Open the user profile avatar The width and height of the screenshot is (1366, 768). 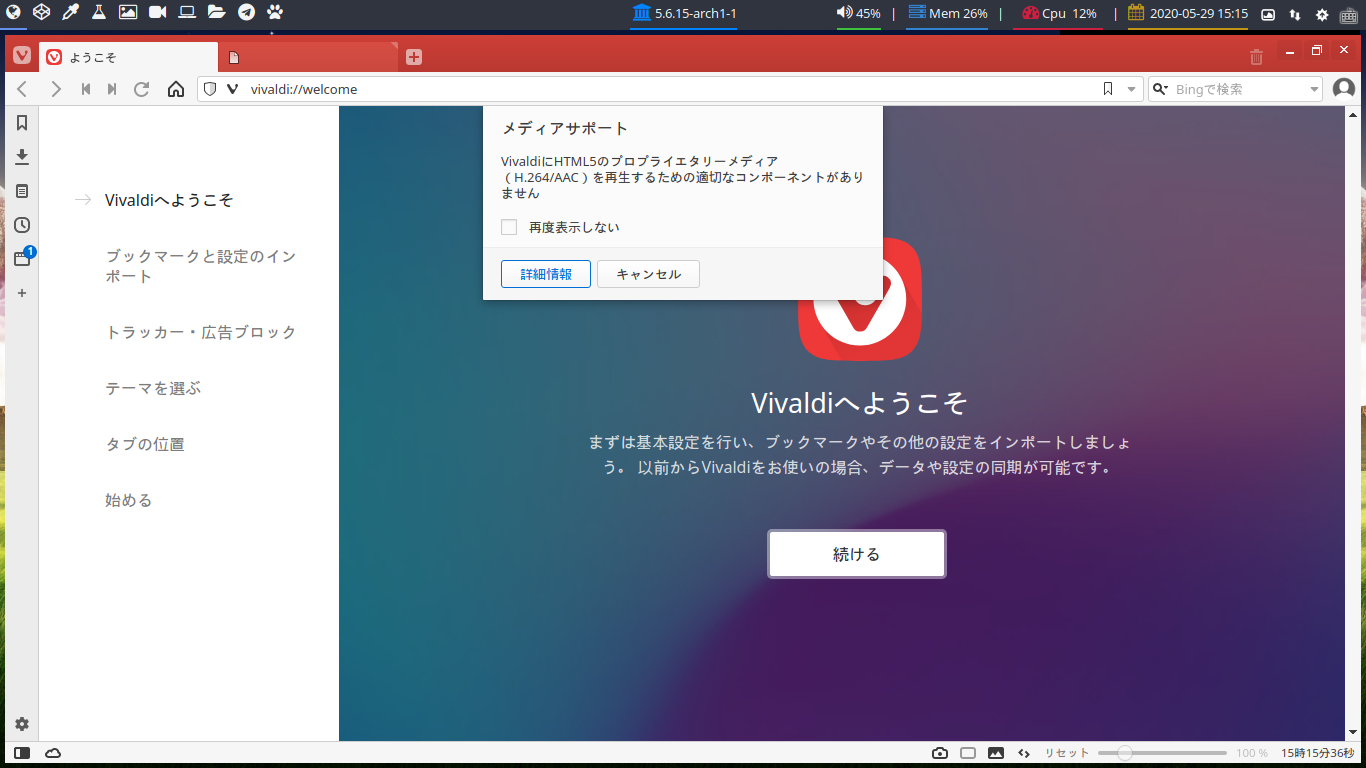1344,89
